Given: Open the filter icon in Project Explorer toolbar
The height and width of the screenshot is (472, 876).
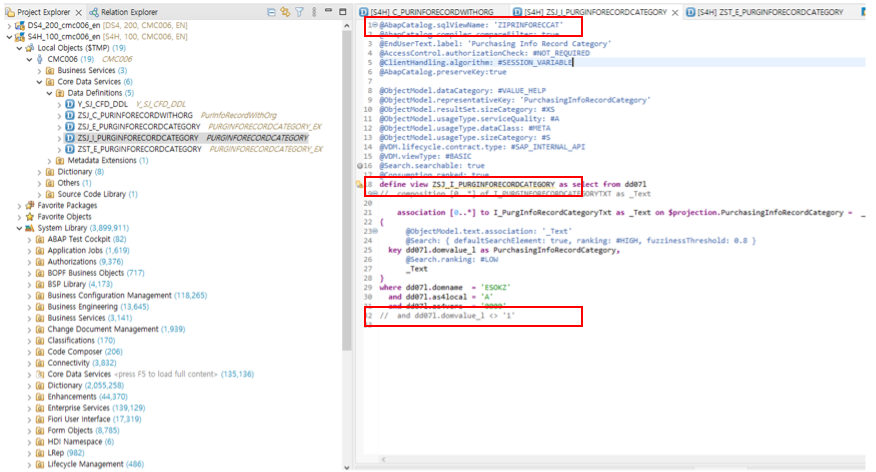Looking at the screenshot, I should click(299, 12).
